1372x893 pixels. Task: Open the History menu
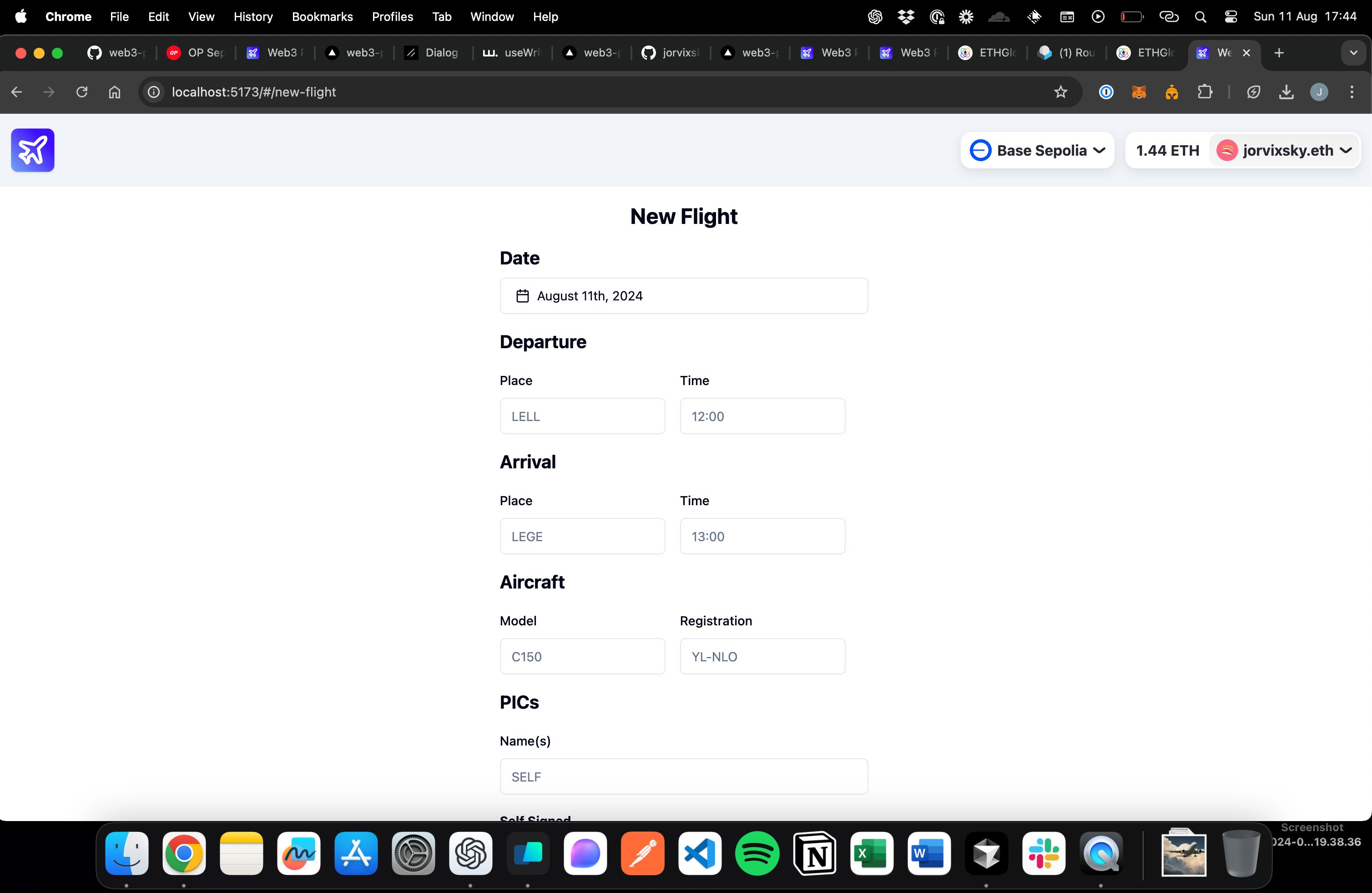point(253,17)
